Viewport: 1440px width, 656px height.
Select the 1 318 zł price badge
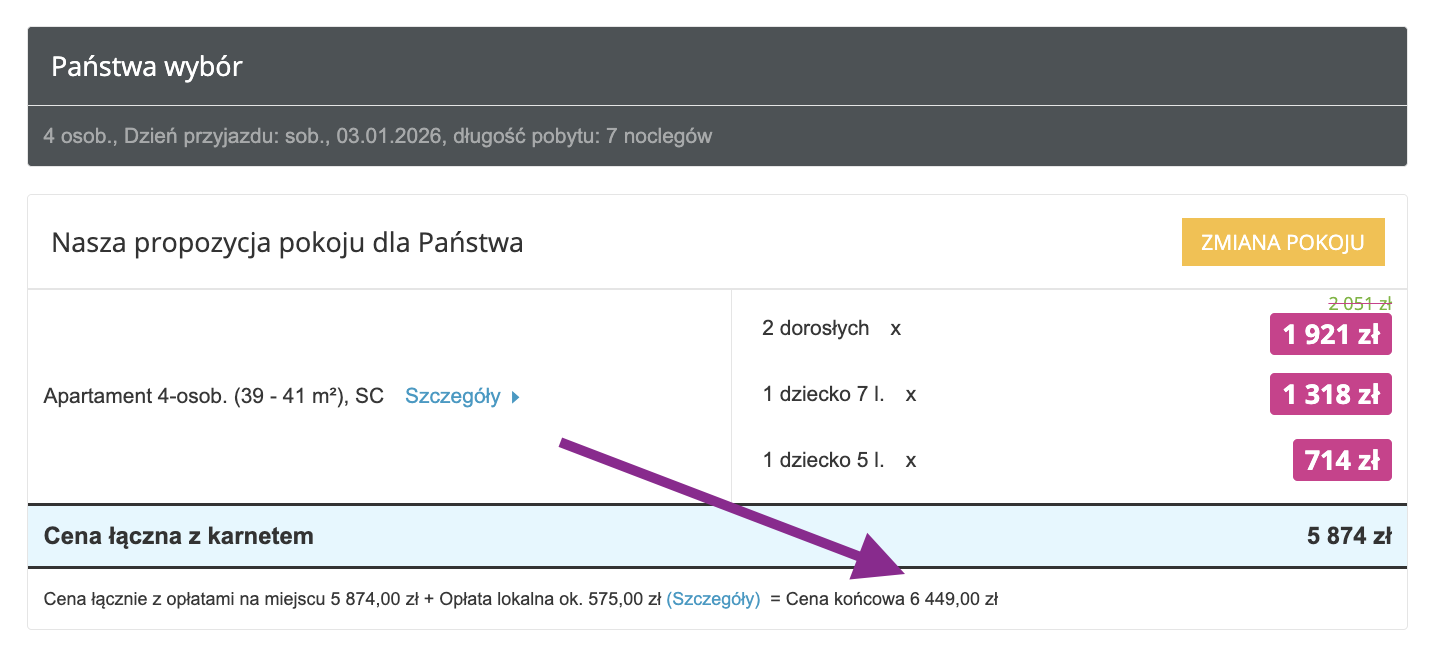pyautogui.click(x=1330, y=394)
